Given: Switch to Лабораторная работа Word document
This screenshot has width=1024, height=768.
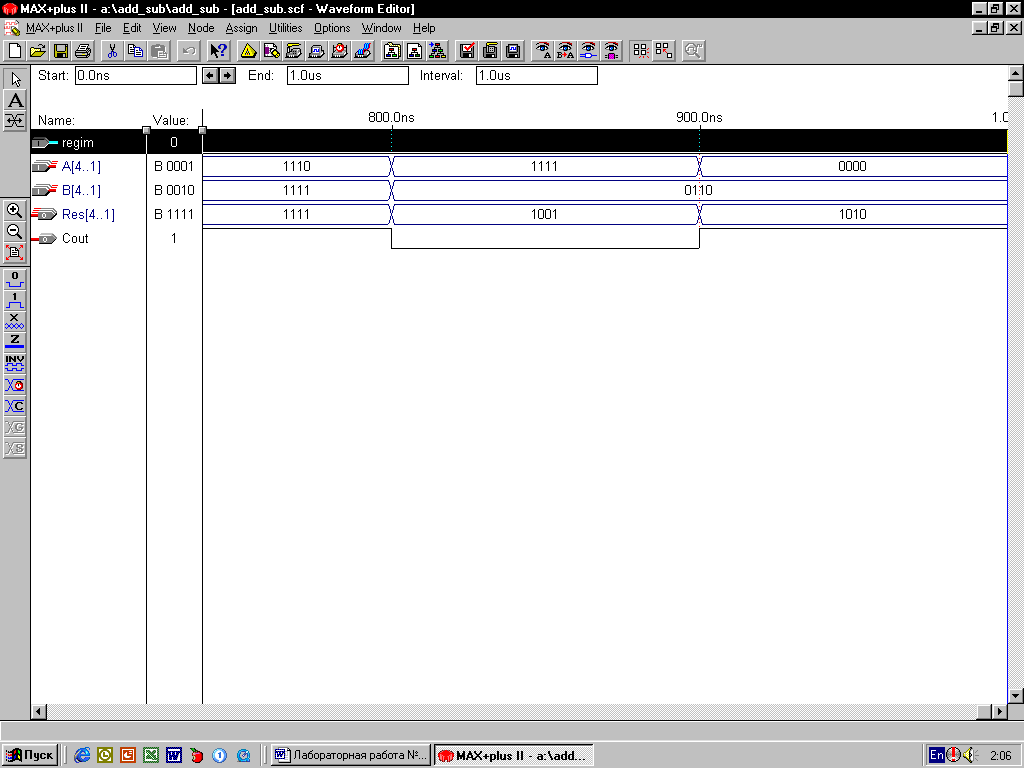Looking at the screenshot, I should tap(351, 755).
